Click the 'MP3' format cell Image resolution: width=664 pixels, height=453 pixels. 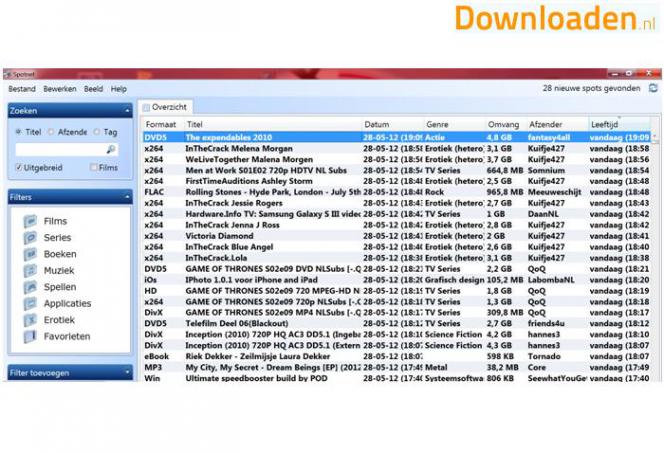pyautogui.click(x=153, y=367)
